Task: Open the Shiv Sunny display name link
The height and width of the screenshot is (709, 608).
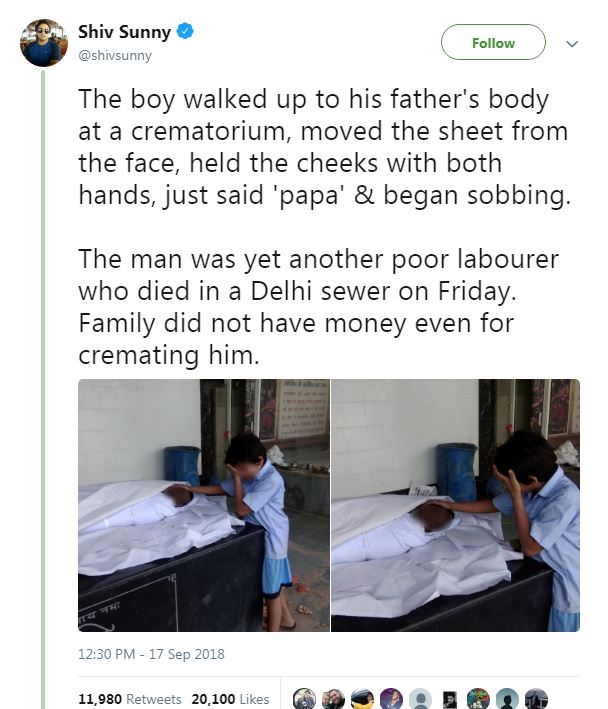Action: tap(124, 33)
